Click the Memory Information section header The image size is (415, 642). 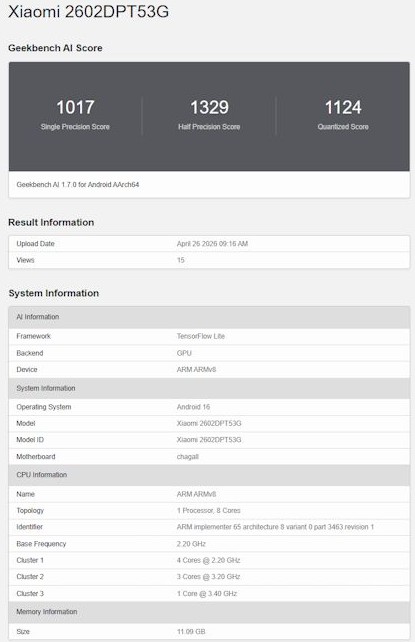pyautogui.click(x=209, y=612)
